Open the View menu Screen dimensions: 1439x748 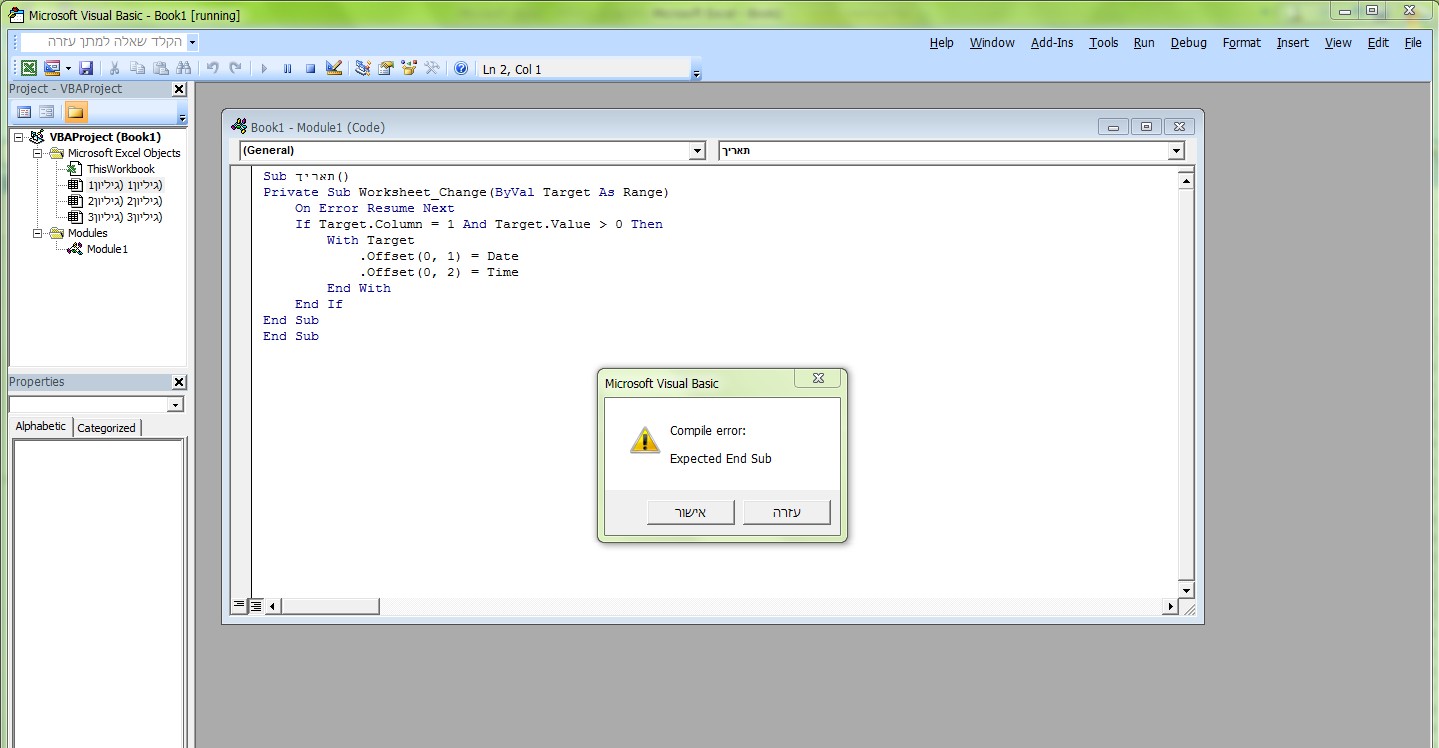click(x=1338, y=43)
